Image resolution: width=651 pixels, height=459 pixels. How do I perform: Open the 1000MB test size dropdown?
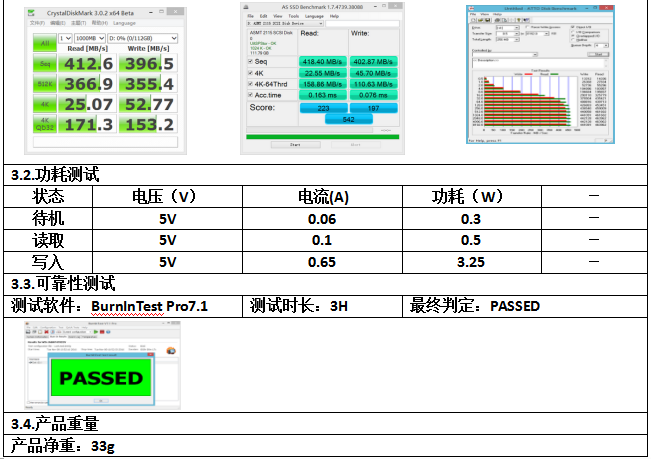(x=90, y=38)
